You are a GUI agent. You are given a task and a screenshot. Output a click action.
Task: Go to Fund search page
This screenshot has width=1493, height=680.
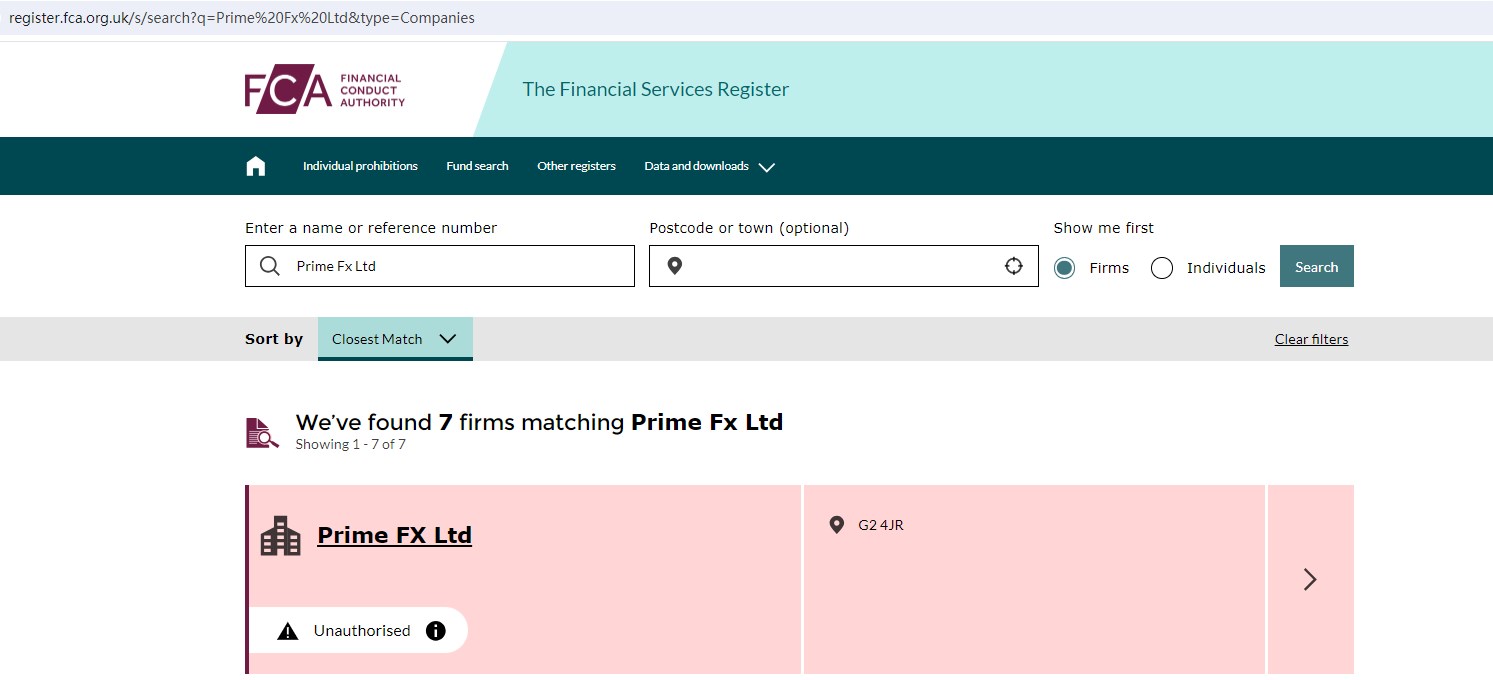pyautogui.click(x=477, y=166)
